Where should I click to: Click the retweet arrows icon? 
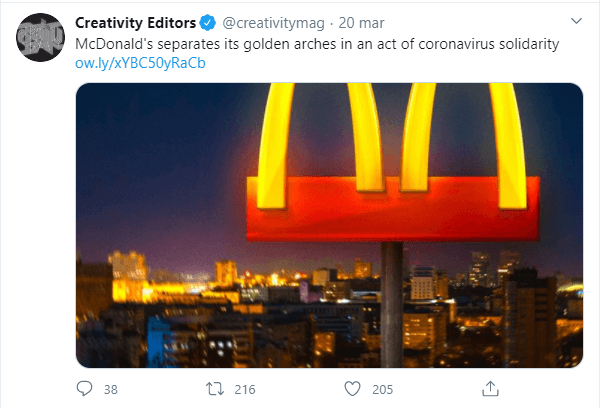pyautogui.click(x=213, y=388)
